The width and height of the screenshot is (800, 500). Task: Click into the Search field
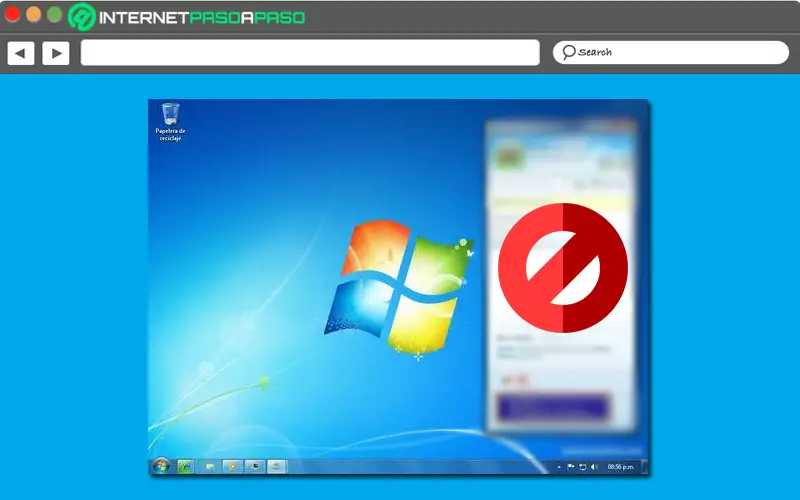pos(670,52)
